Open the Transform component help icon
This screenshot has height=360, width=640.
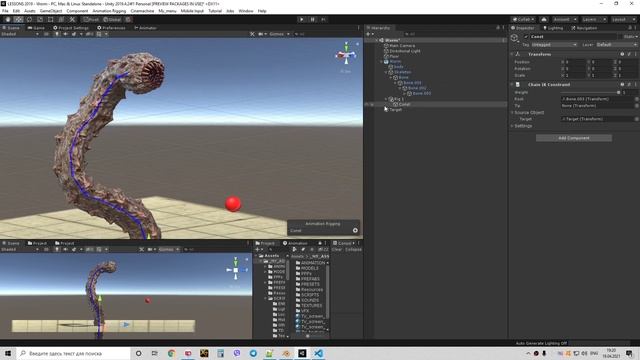click(x=622, y=54)
